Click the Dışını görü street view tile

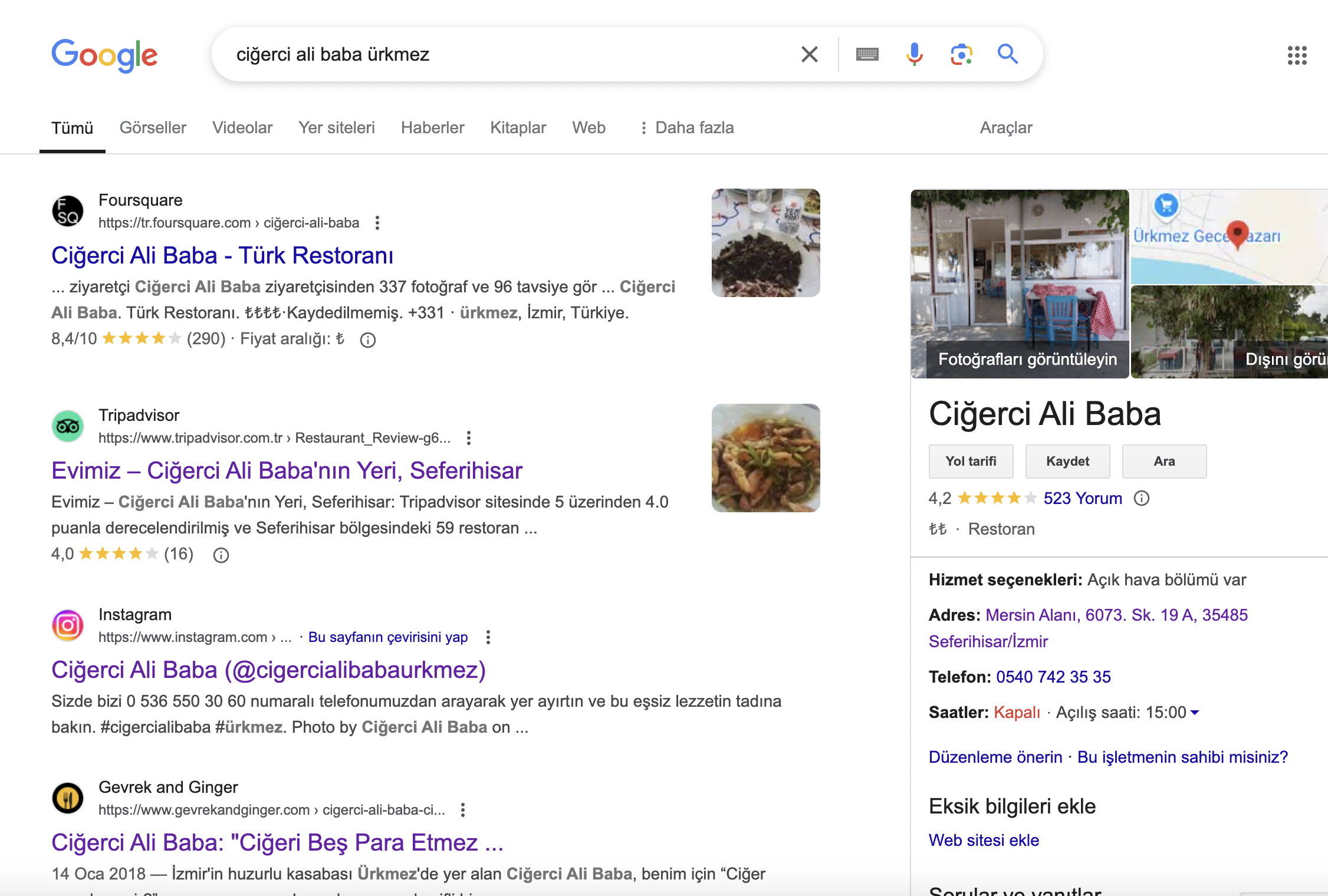tap(1229, 332)
